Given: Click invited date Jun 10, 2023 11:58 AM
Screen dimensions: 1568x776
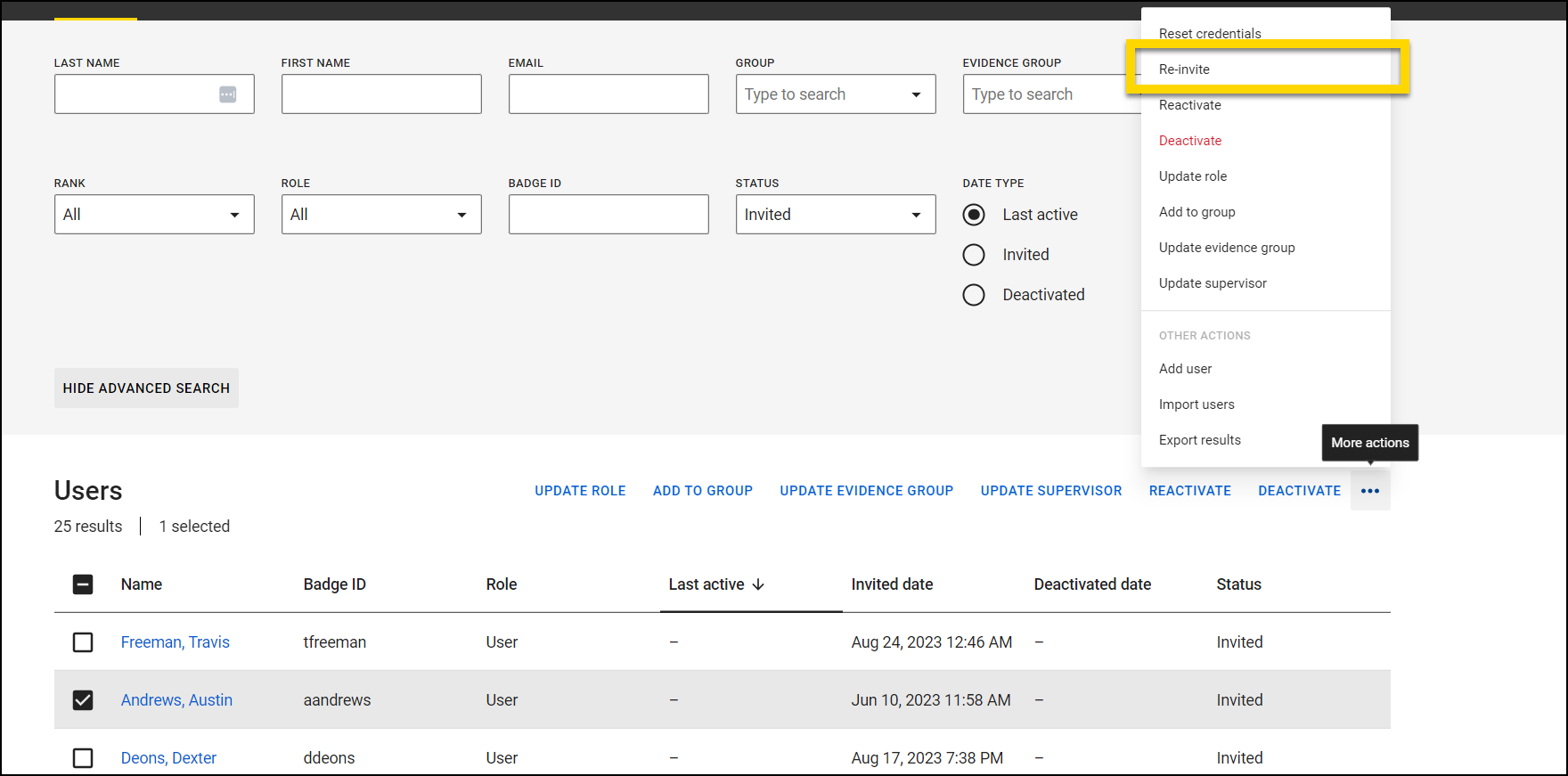Looking at the screenshot, I should coord(931,700).
